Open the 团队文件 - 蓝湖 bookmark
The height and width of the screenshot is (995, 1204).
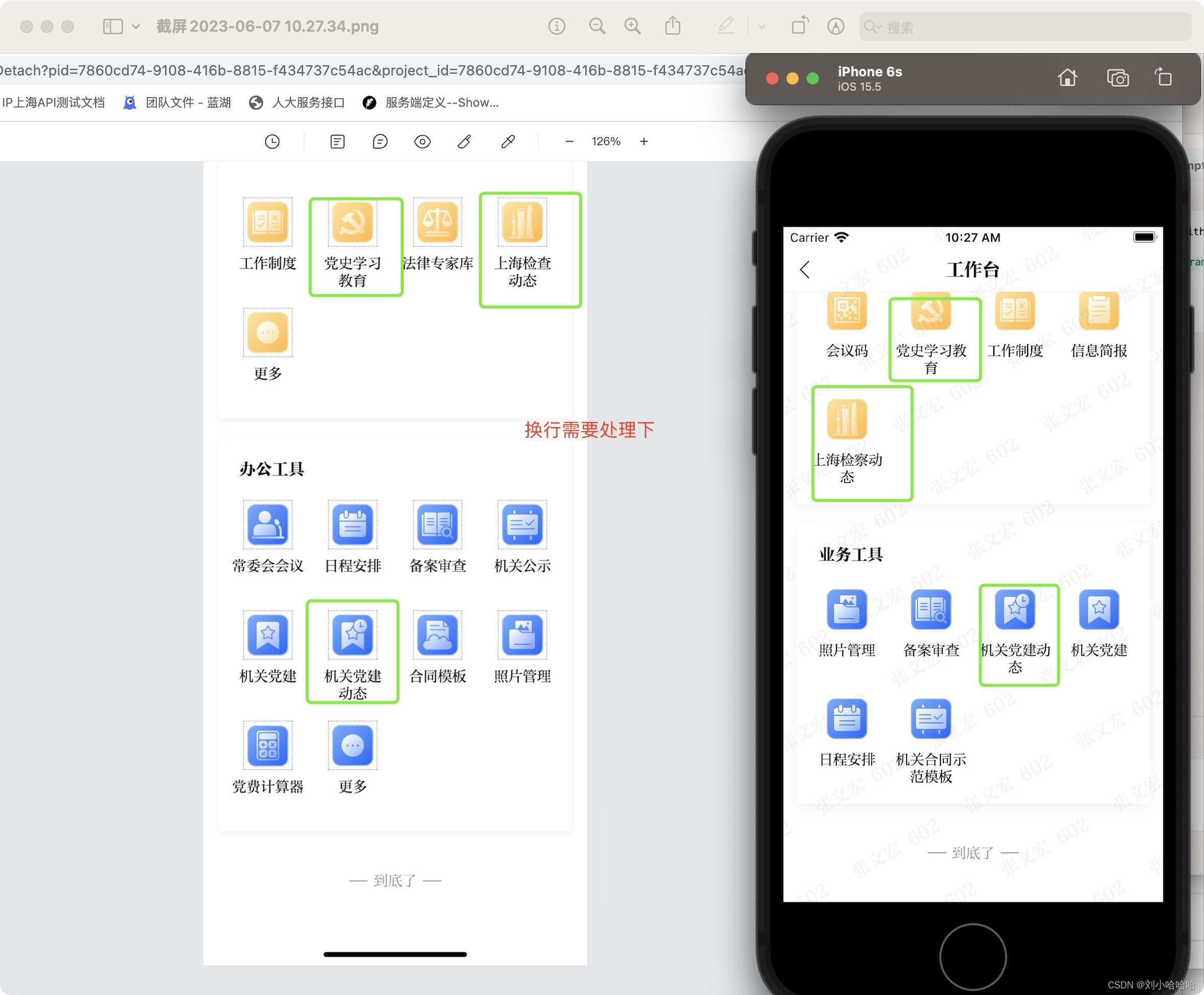click(178, 103)
